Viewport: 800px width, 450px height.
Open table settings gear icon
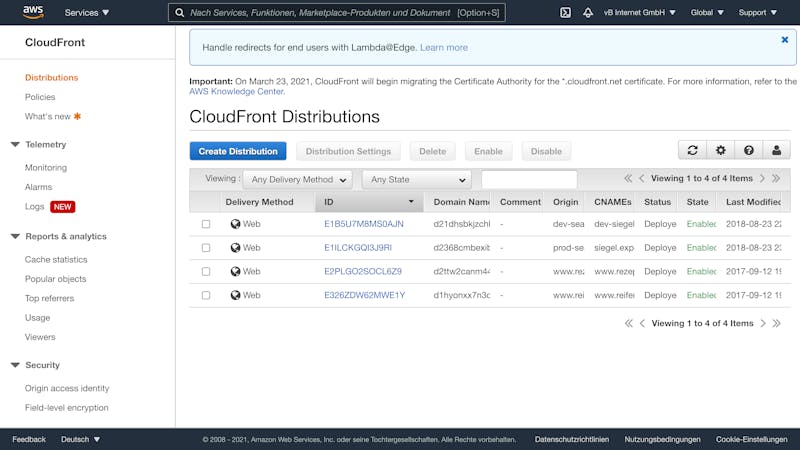(720, 150)
